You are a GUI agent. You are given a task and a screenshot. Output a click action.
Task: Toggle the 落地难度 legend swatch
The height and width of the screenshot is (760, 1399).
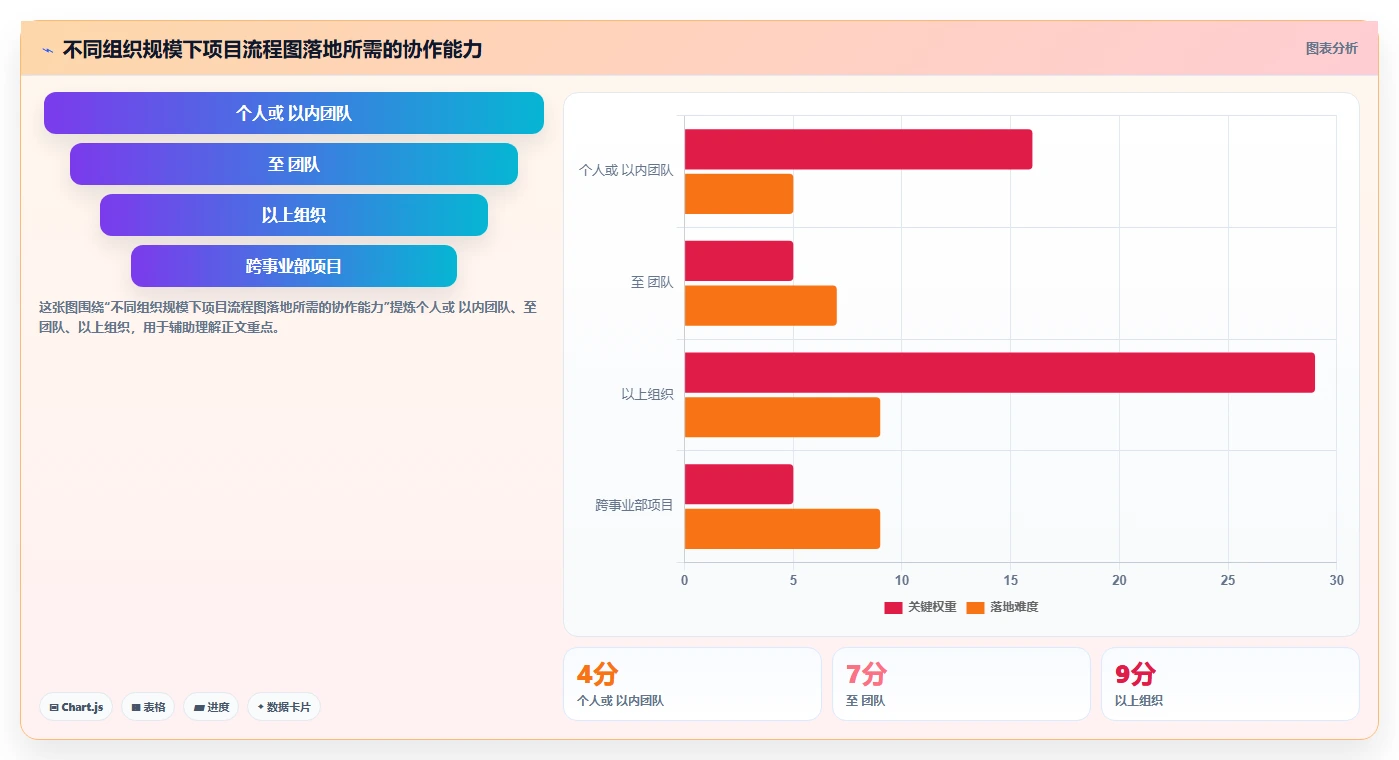(x=976, y=607)
